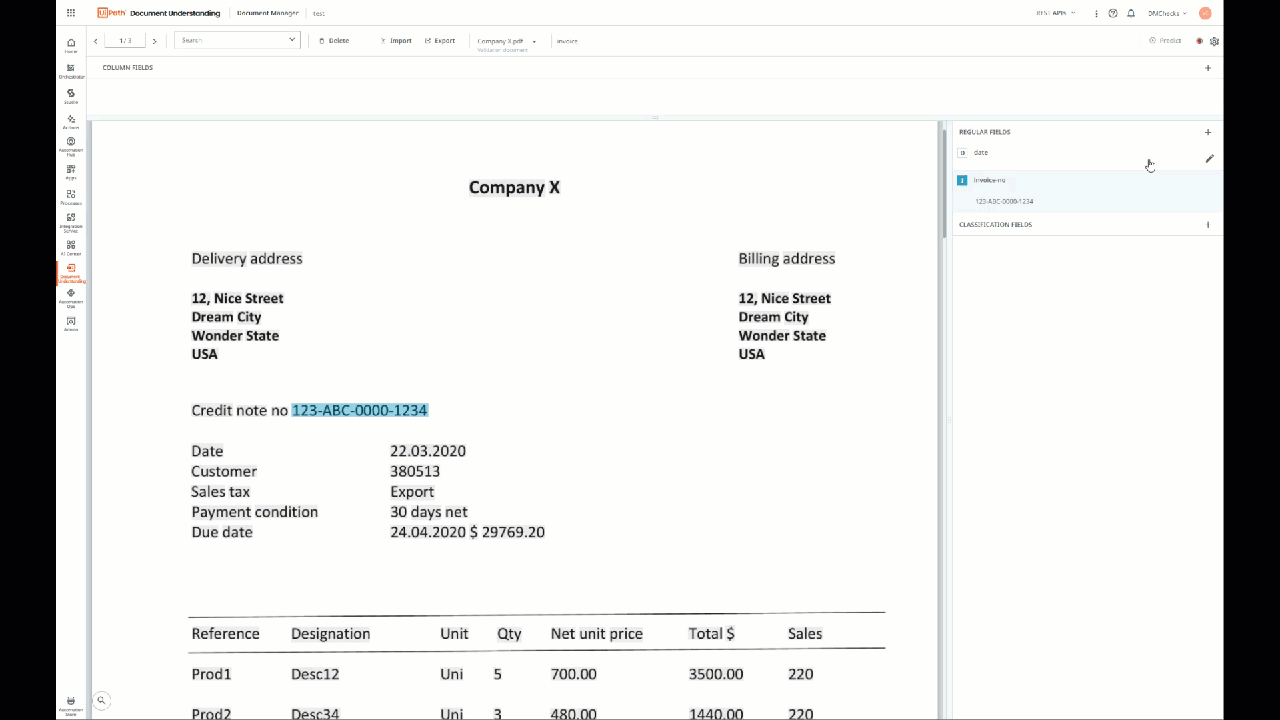Open the app launcher grid icon
Image resolution: width=1280 pixels, height=720 pixels.
(71, 13)
